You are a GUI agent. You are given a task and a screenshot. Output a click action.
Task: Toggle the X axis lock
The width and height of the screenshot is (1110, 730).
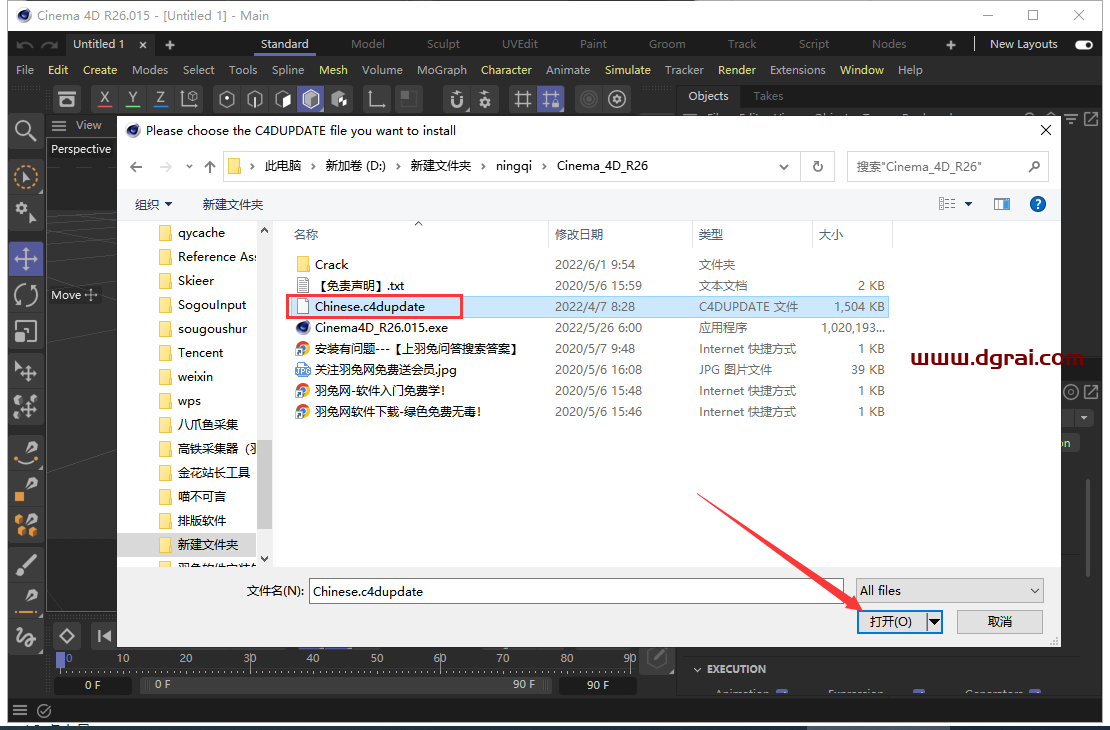[x=105, y=99]
